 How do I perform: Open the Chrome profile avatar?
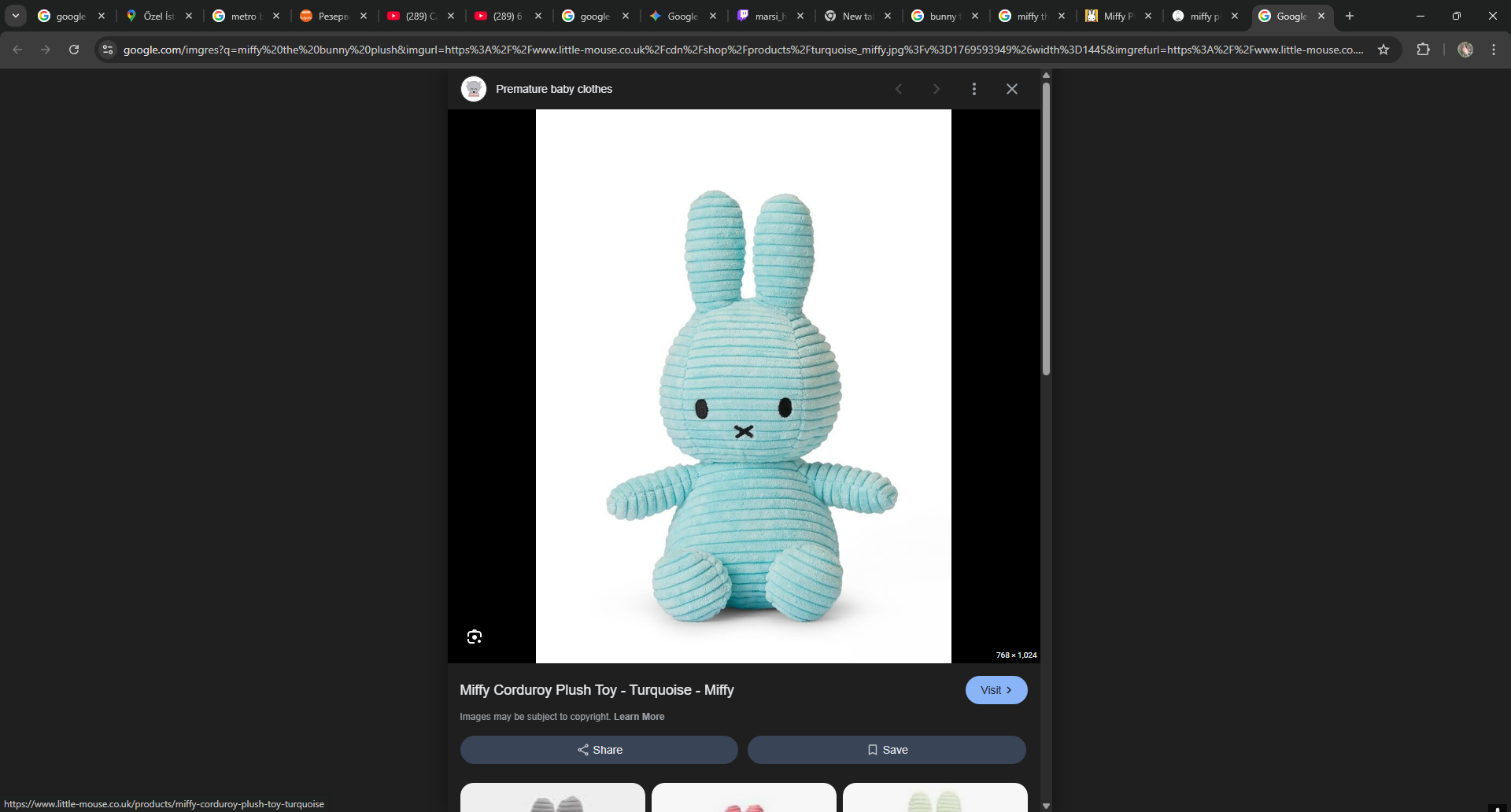tap(1465, 50)
